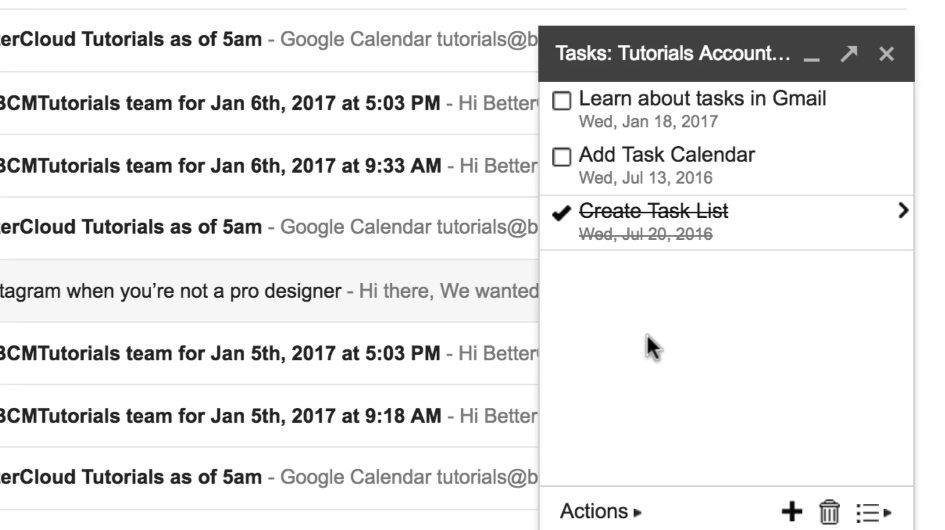Screen dimensions: 945x530
Task: Select the Add Task Calendar task title
Action: (667, 155)
